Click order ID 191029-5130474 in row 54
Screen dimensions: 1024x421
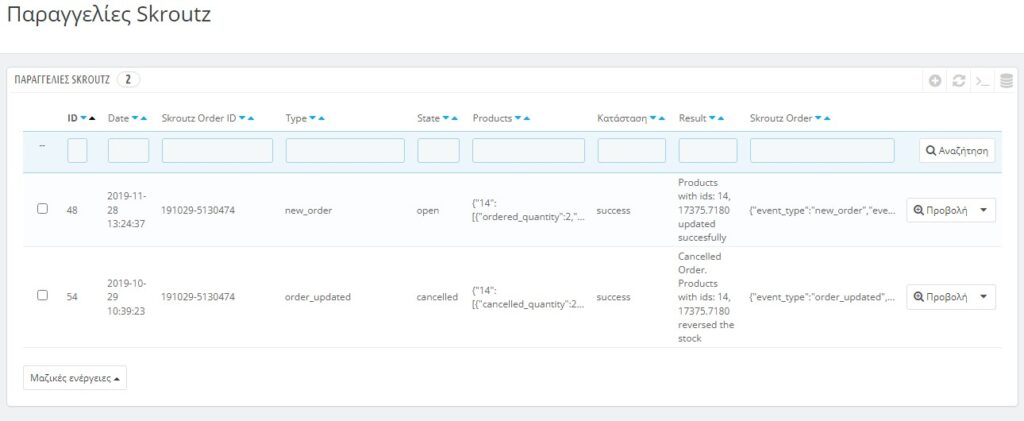pyautogui.click(x=198, y=297)
